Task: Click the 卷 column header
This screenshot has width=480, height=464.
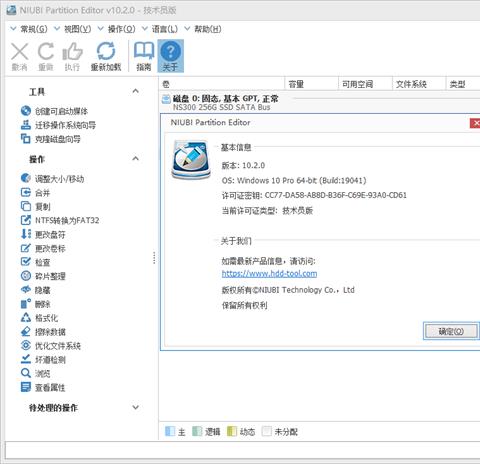Action: coord(222,84)
